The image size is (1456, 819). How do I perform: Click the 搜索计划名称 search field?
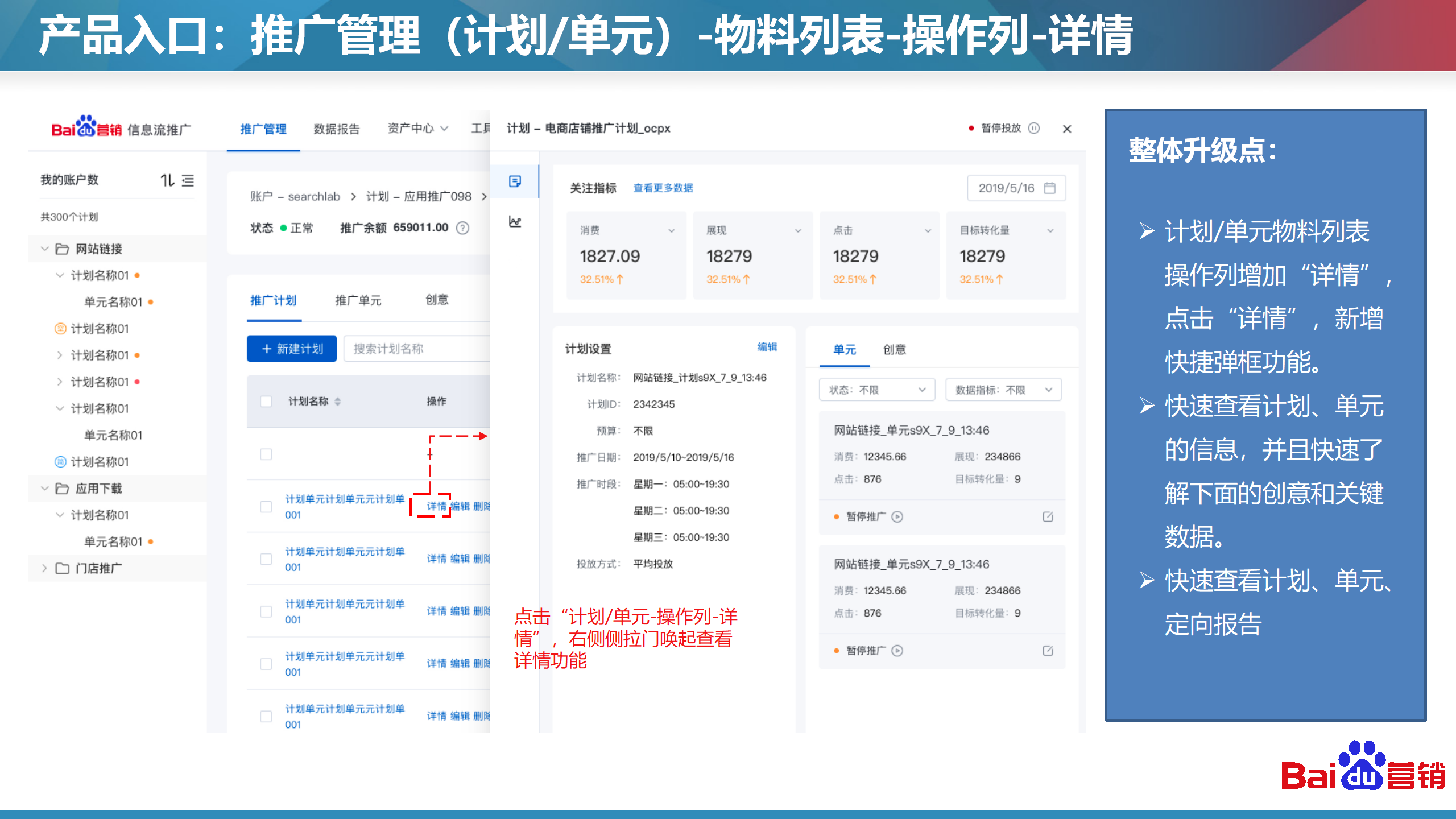tap(416, 349)
